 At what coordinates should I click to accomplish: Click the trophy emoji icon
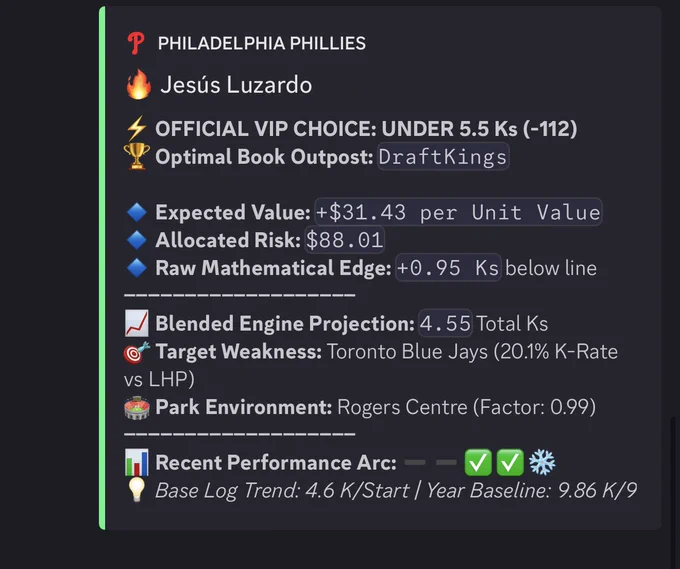click(137, 156)
